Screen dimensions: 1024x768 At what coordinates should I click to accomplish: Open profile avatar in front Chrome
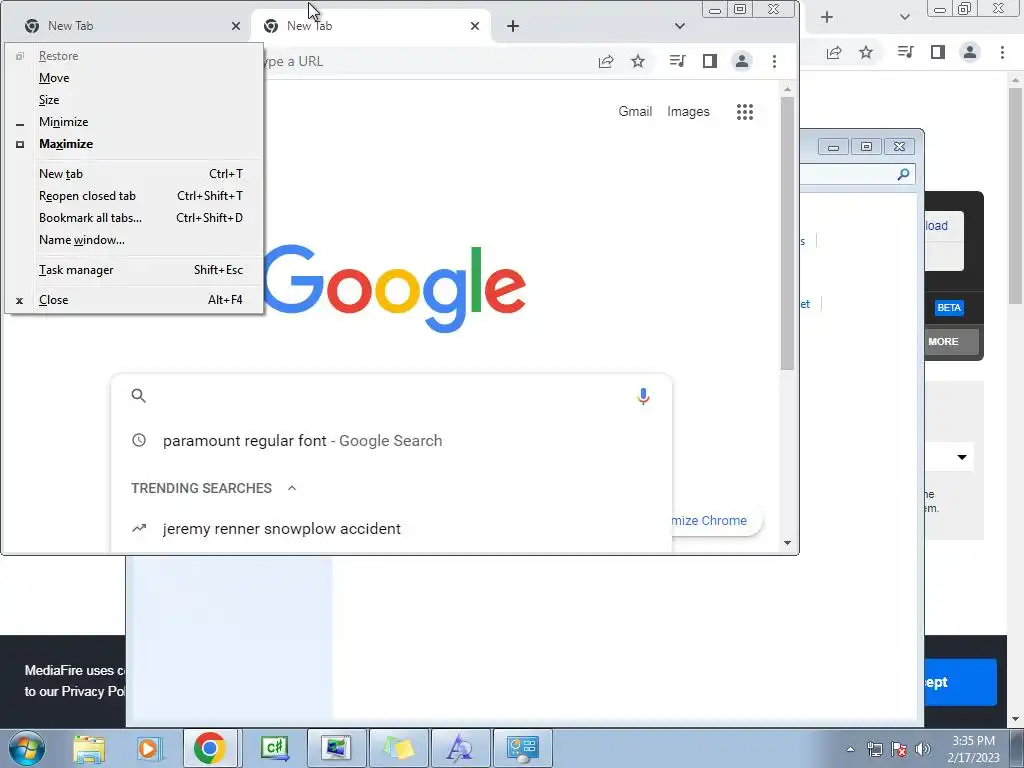(742, 61)
